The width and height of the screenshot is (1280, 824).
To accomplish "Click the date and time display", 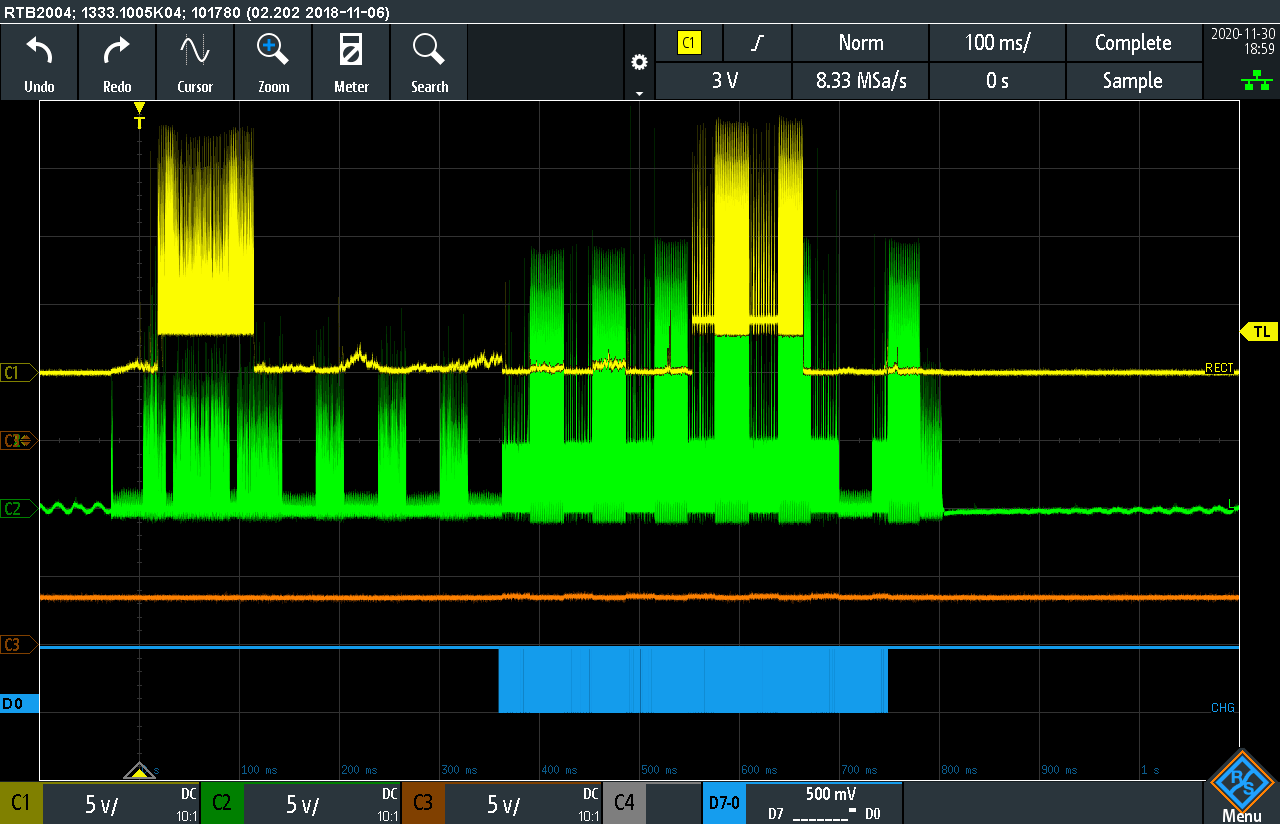I will click(x=1241, y=40).
